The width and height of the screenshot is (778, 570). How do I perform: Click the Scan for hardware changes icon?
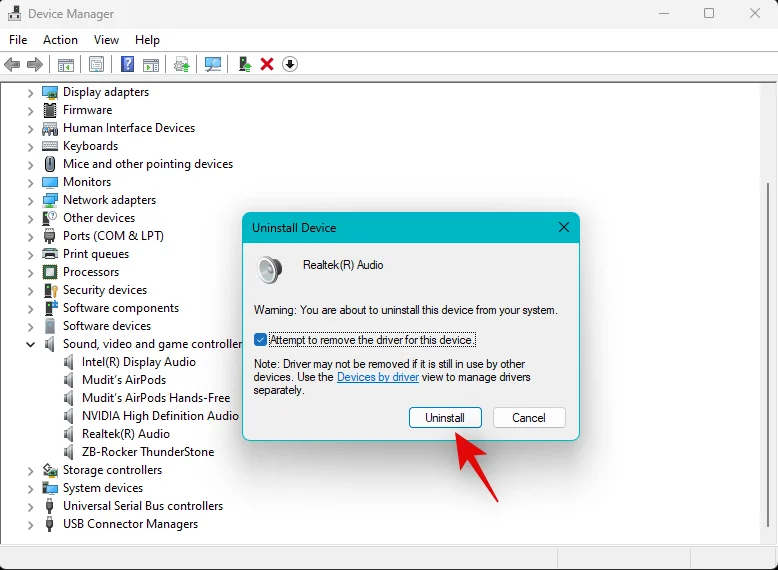point(213,64)
